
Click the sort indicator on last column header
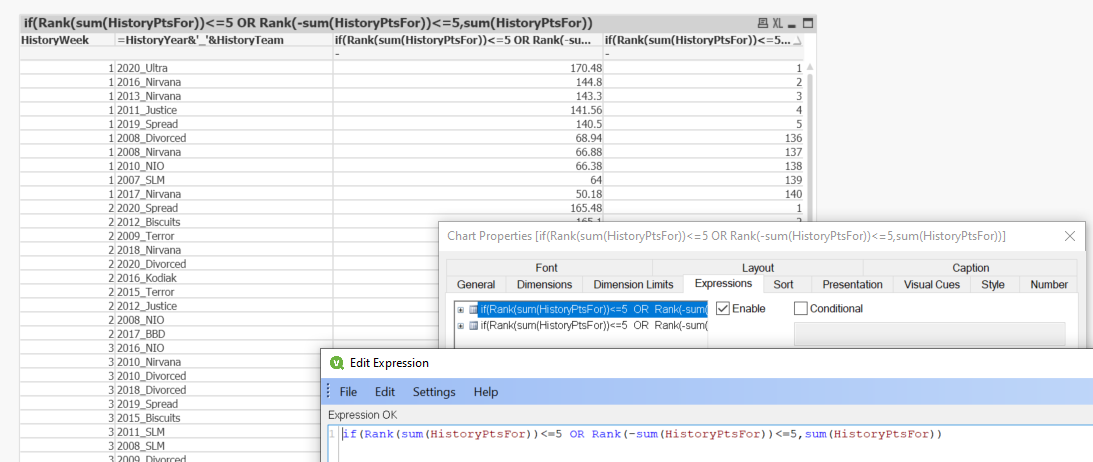point(797,40)
